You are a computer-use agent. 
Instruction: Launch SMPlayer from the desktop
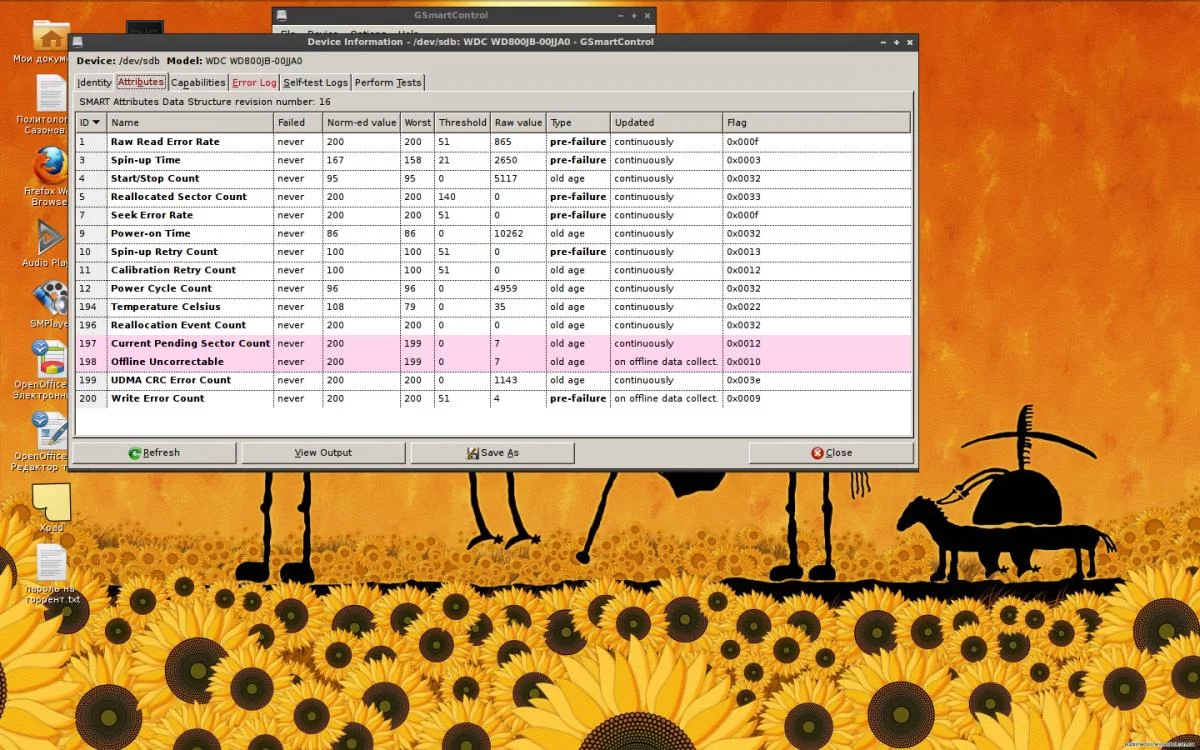coord(50,298)
